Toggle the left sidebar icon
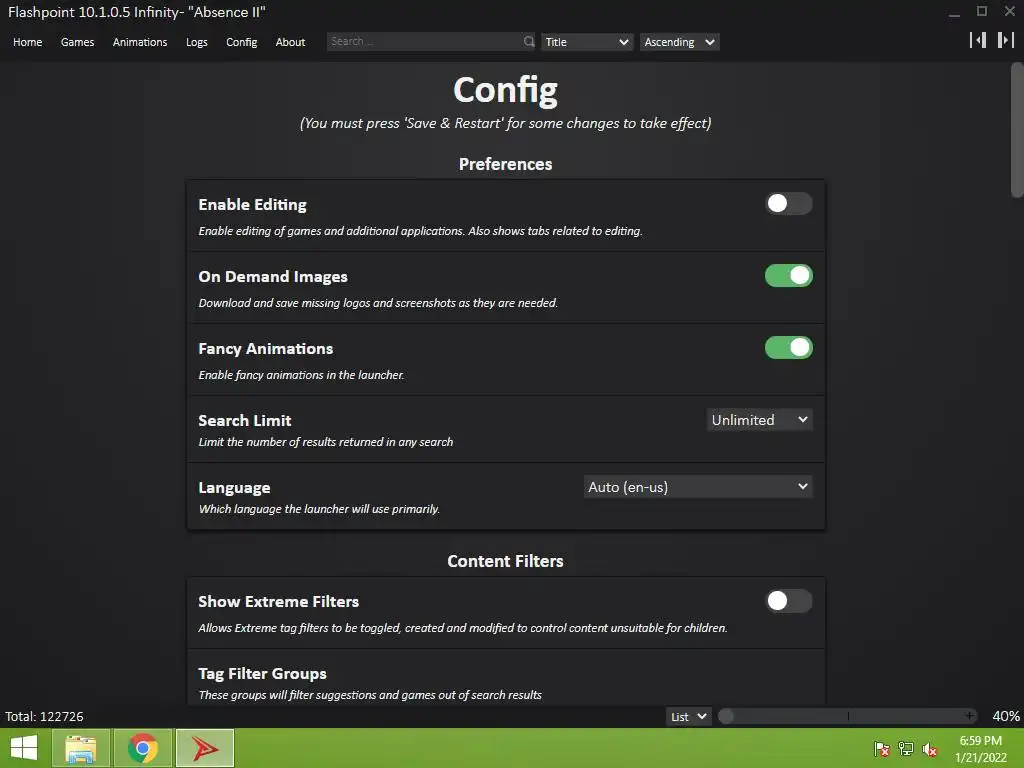This screenshot has width=1024, height=768. click(x=978, y=40)
